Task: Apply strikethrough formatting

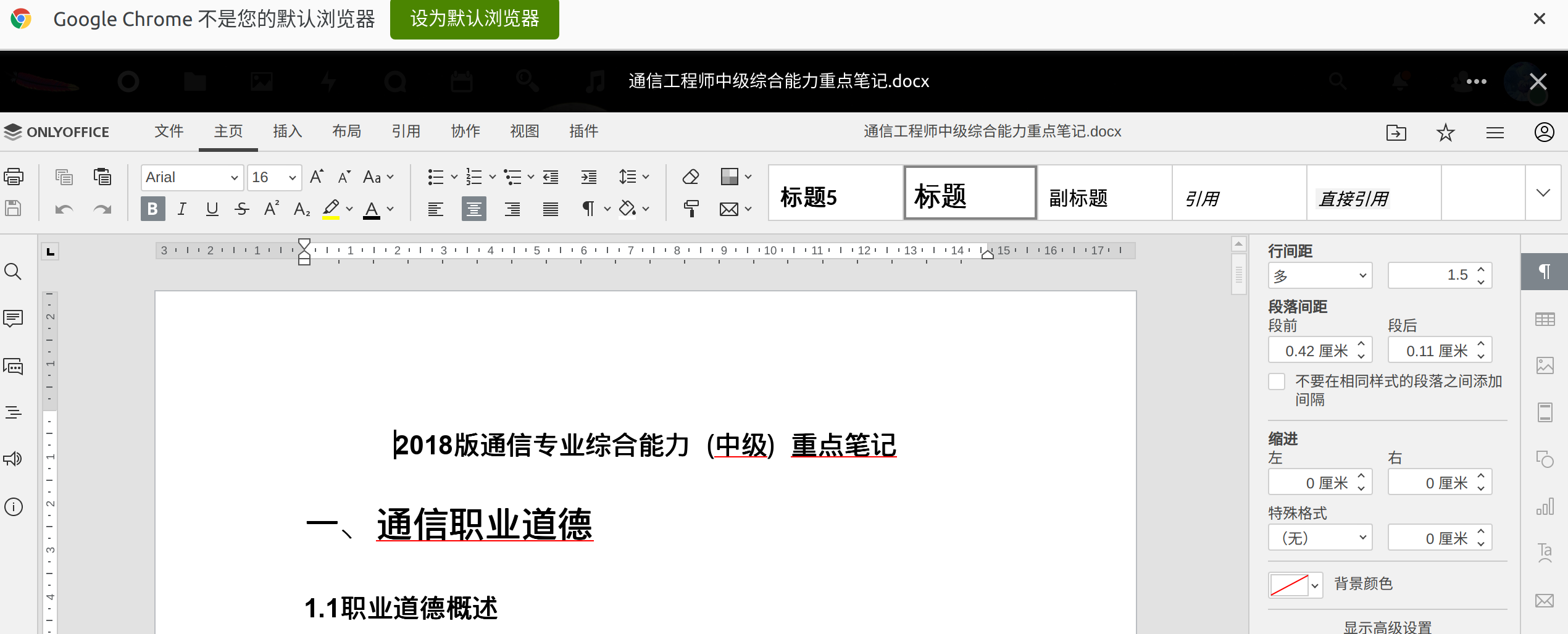Action: pyautogui.click(x=242, y=209)
